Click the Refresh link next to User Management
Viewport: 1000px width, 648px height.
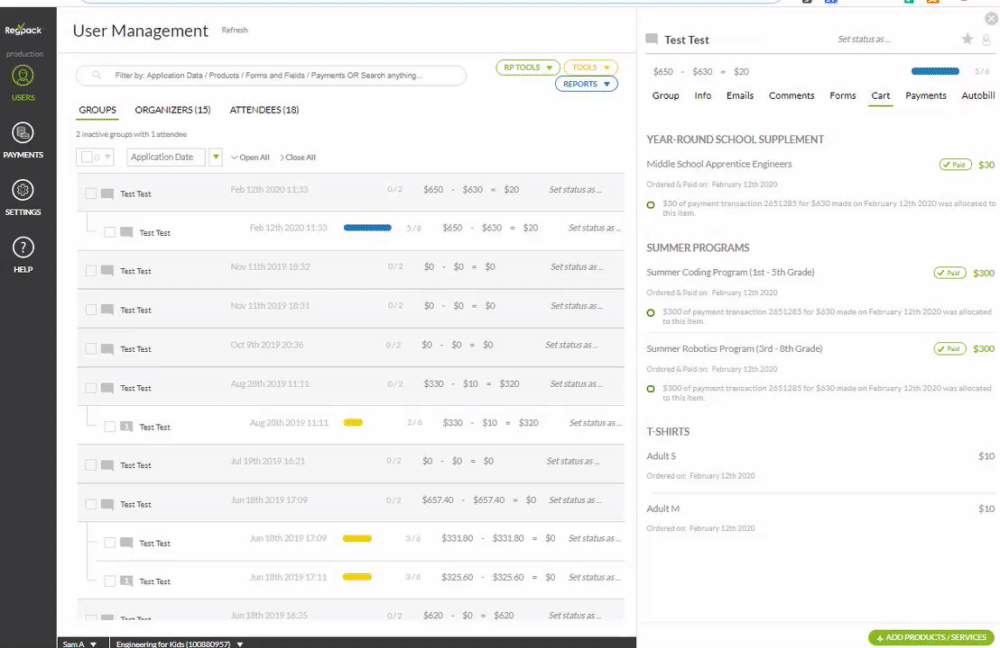[235, 30]
